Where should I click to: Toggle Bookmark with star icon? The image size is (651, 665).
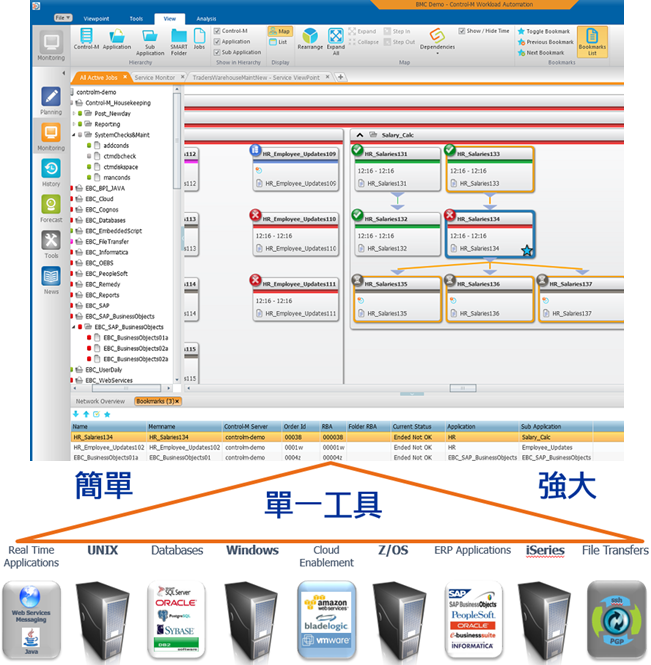pos(544,31)
